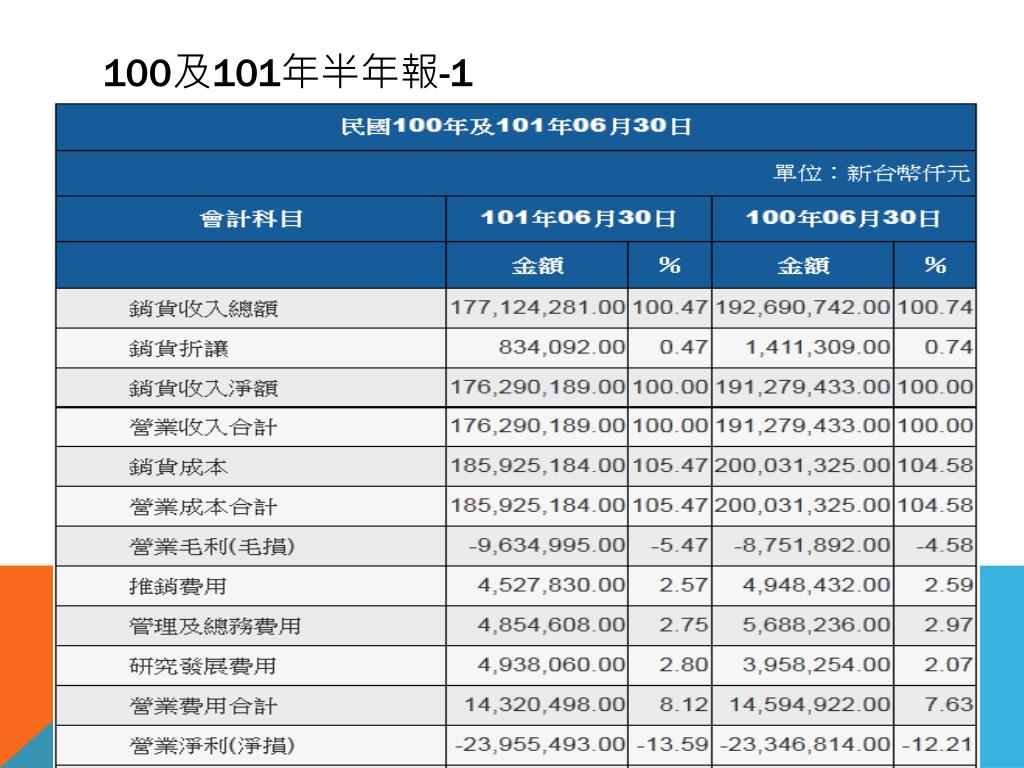Click the percentage 100.47
1024x768 pixels.
click(670, 307)
